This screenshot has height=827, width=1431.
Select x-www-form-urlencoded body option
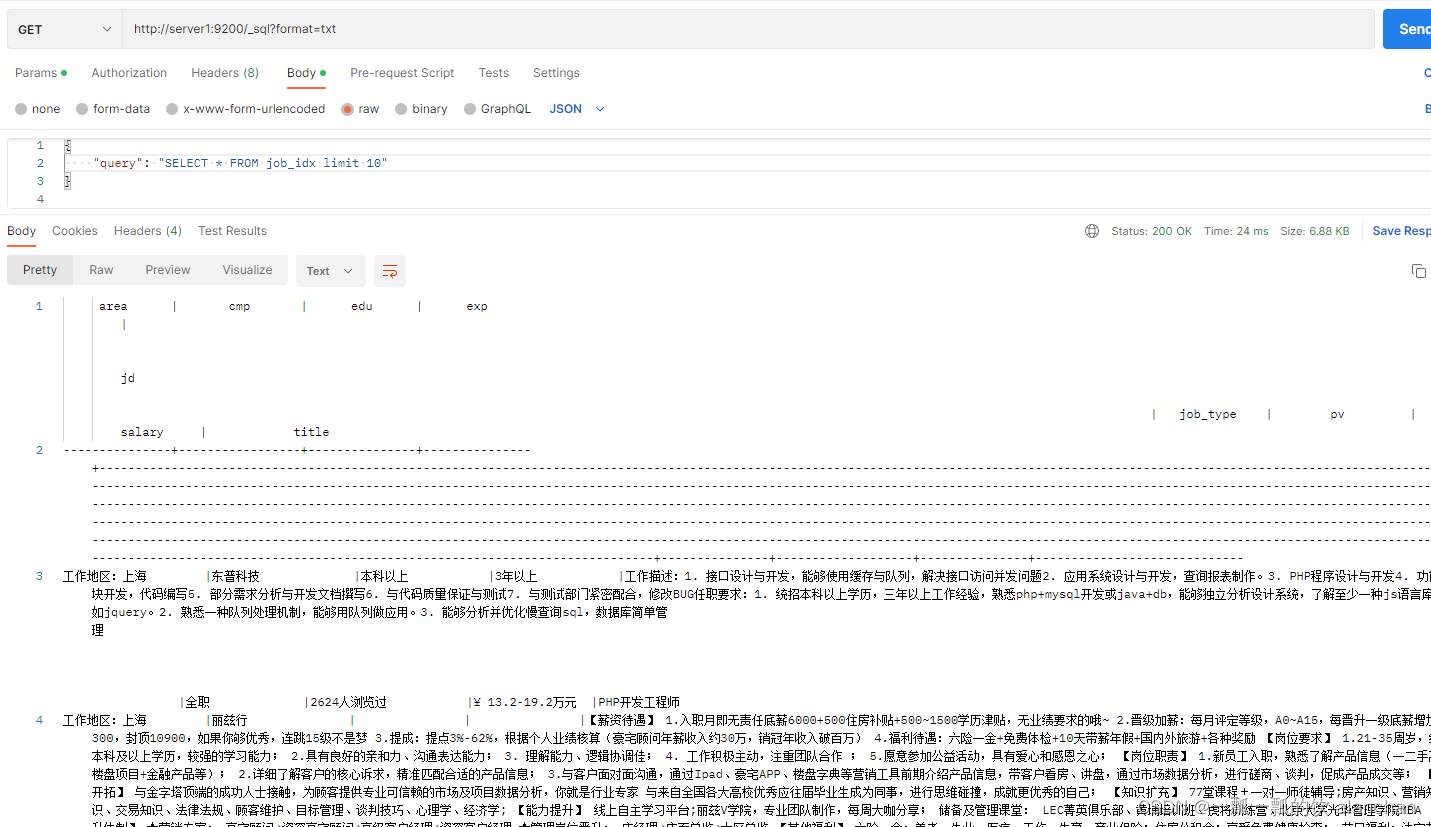[246, 109]
